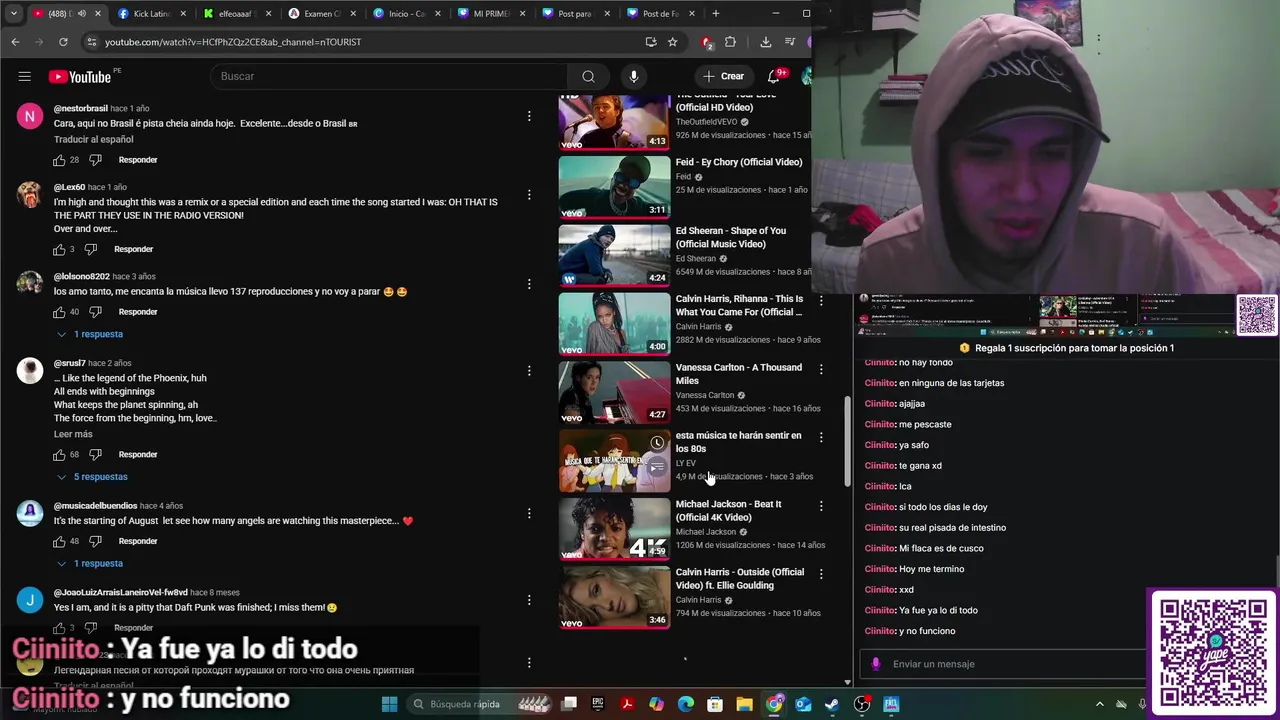Open @musicadelbuendios channel link
The height and width of the screenshot is (720, 1280).
[95, 506]
